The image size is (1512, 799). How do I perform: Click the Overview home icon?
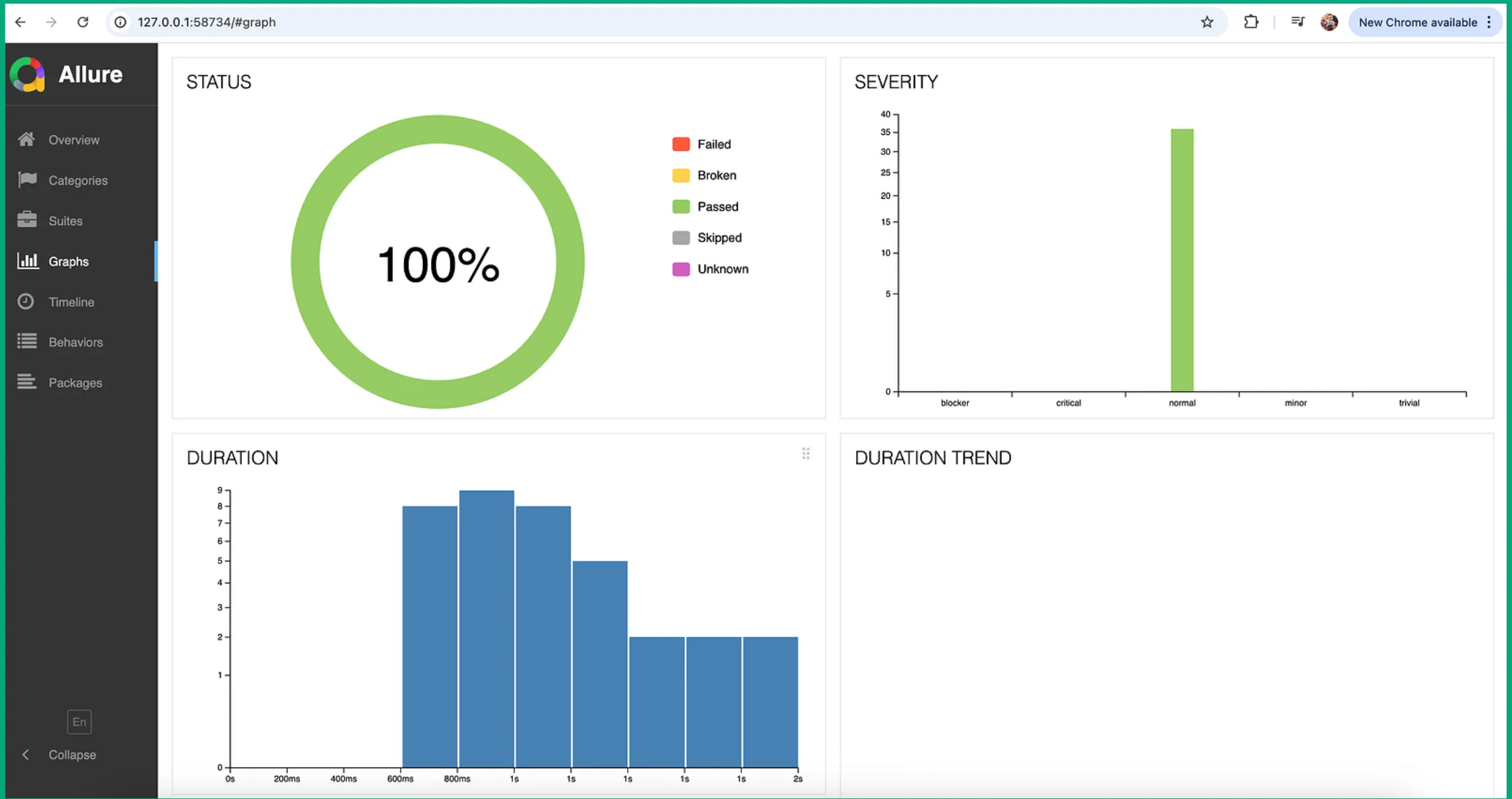tap(26, 139)
